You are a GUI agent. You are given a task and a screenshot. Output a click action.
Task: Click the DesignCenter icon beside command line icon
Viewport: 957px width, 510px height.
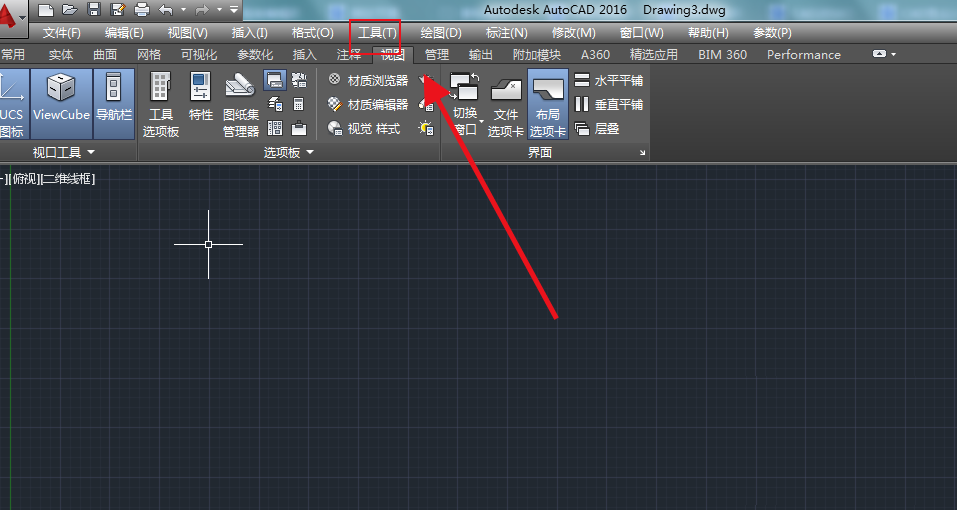coord(299,80)
